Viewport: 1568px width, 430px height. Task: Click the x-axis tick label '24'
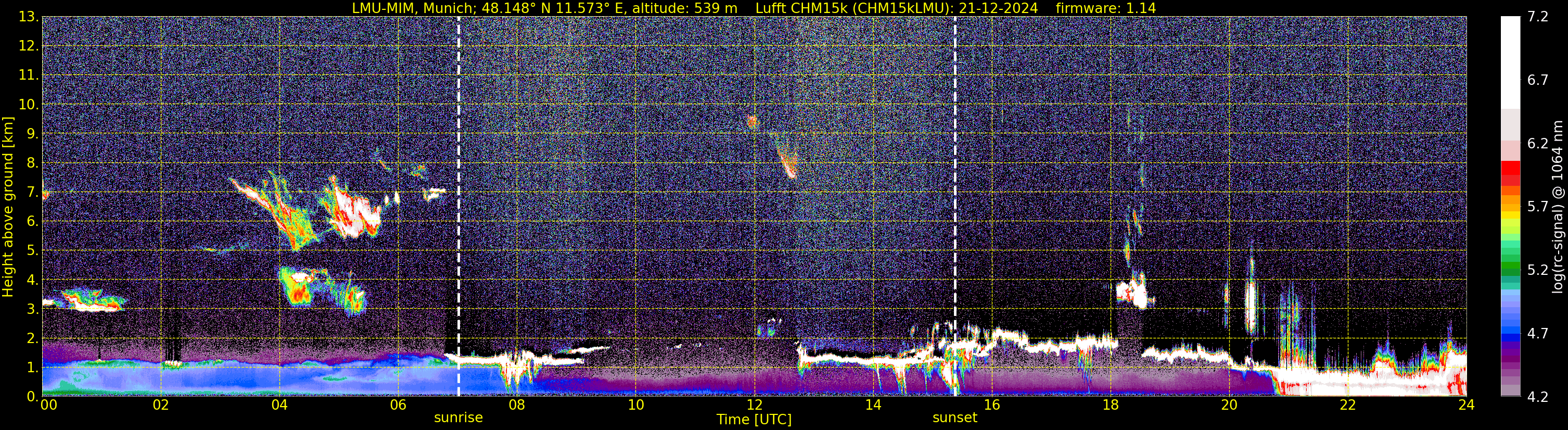pyautogui.click(x=1467, y=405)
